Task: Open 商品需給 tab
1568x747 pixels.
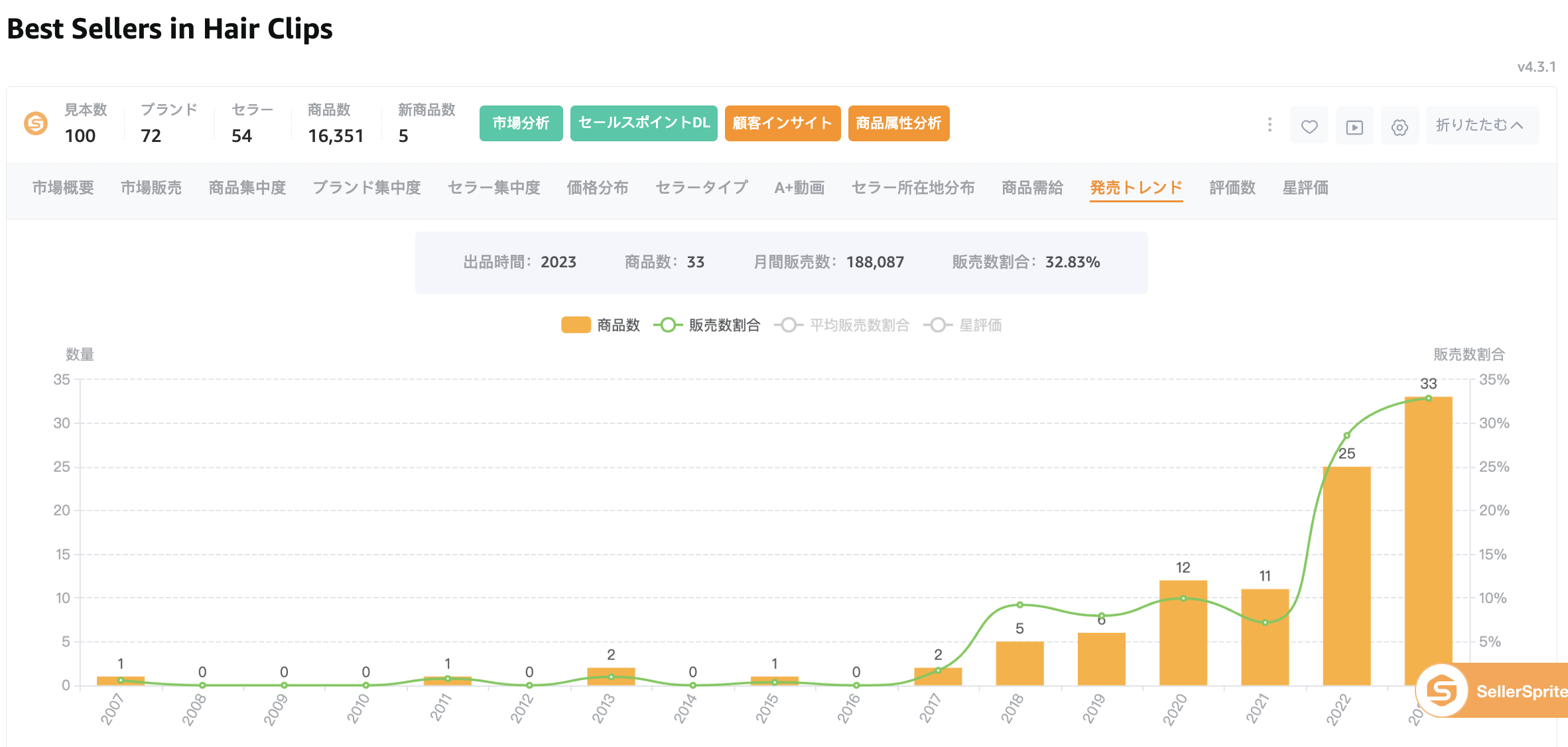Action: (x=1033, y=188)
